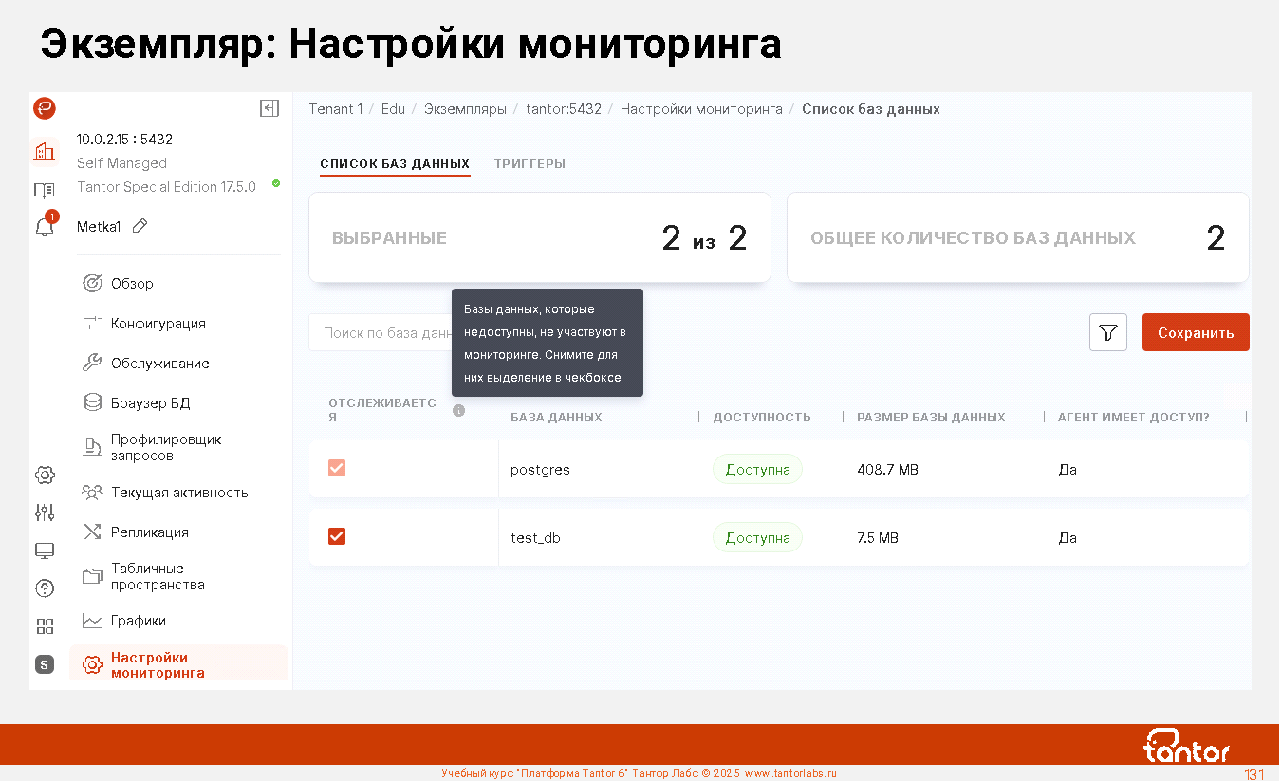Viewport: 1279px width, 781px height.
Task: Toggle the postgres tracking checkbox
Action: [x=336, y=468]
